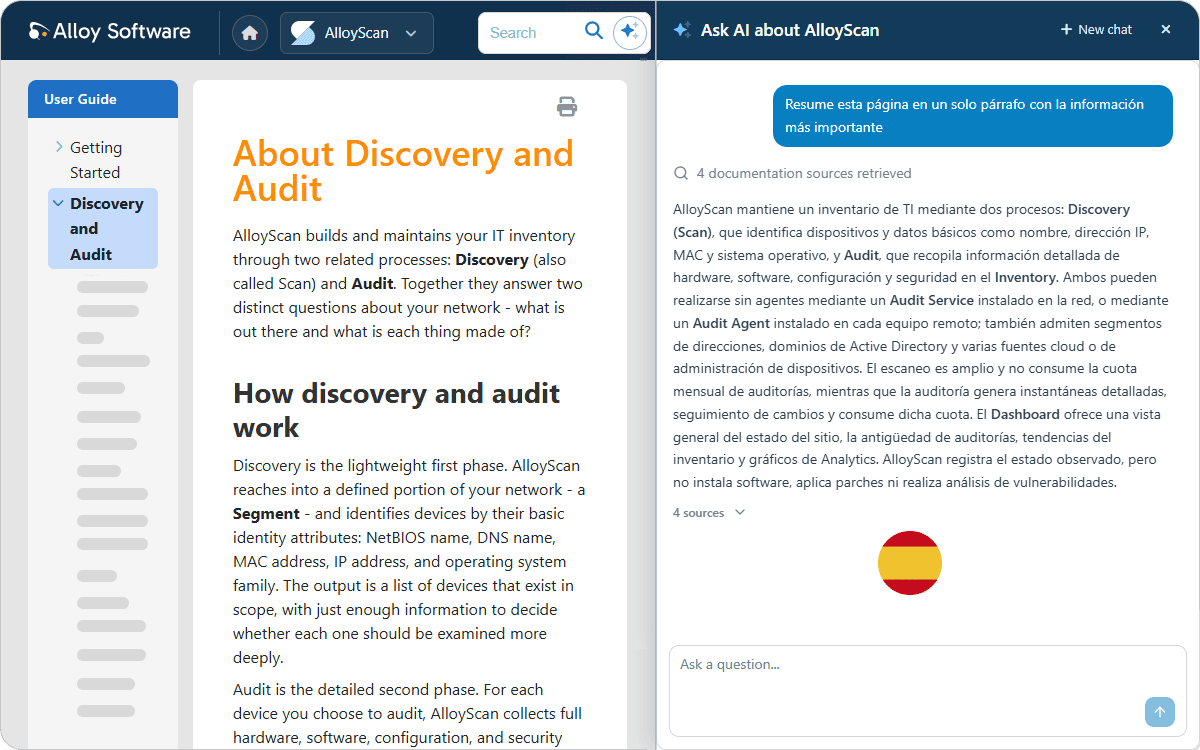Expand the 4 sources list
This screenshot has width=1200, height=750.
(709, 513)
